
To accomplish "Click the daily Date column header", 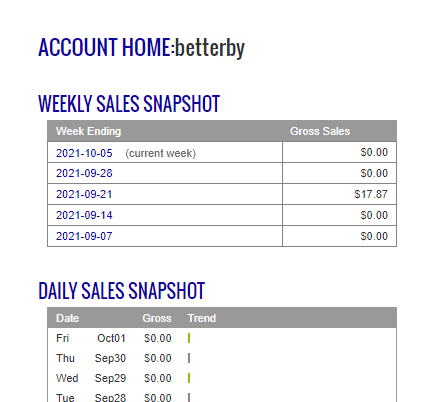I will point(68,318).
